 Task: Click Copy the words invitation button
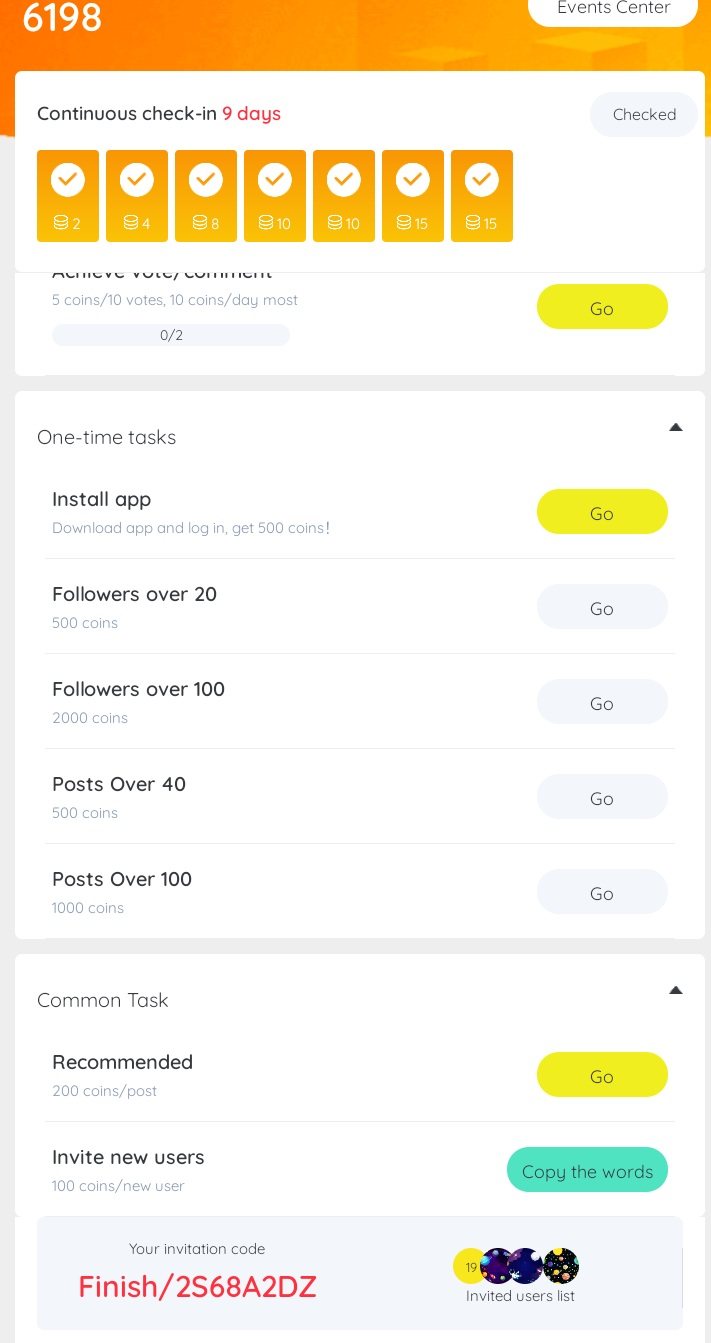click(587, 1171)
